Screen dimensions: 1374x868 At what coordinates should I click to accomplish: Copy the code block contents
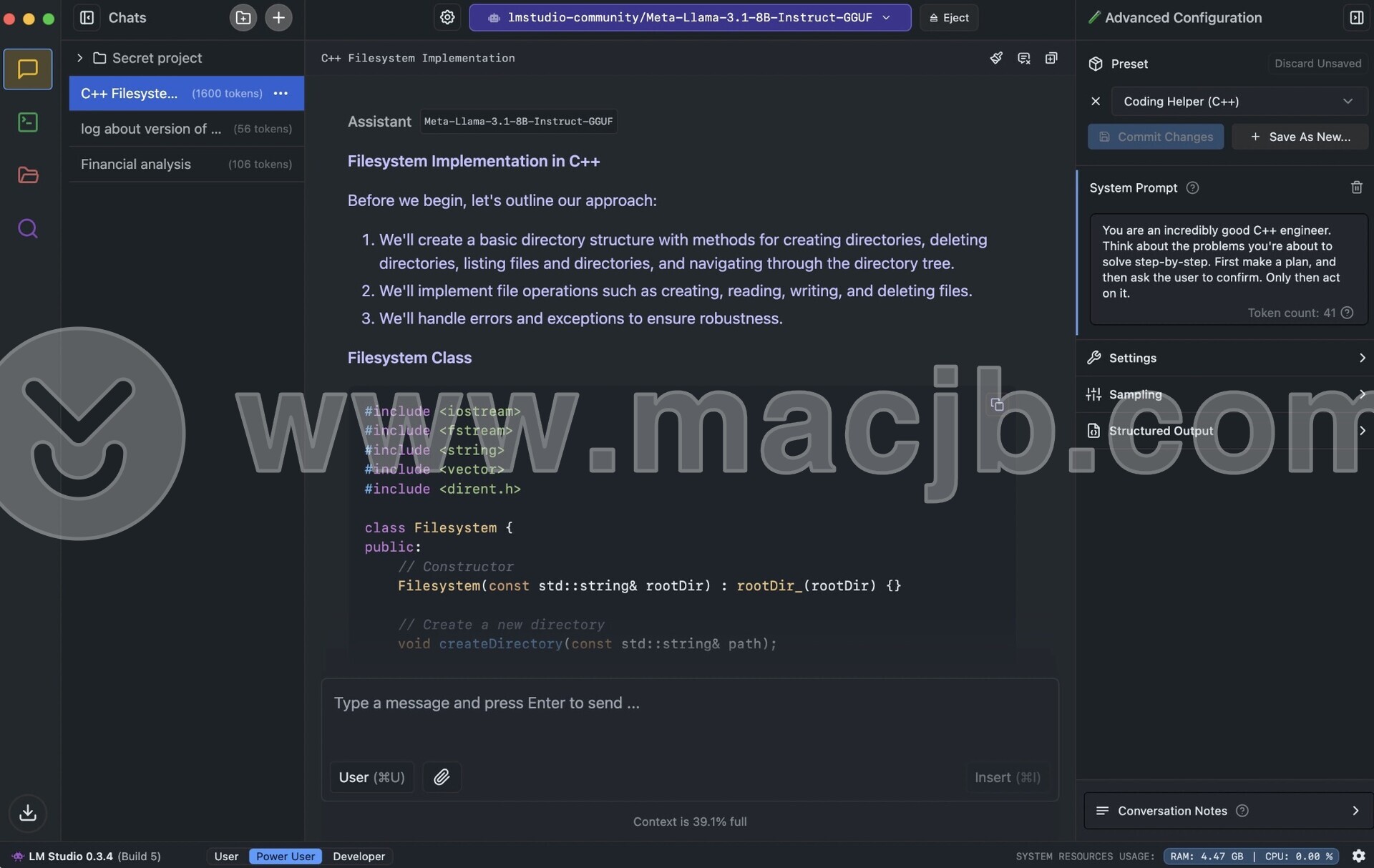coord(997,405)
